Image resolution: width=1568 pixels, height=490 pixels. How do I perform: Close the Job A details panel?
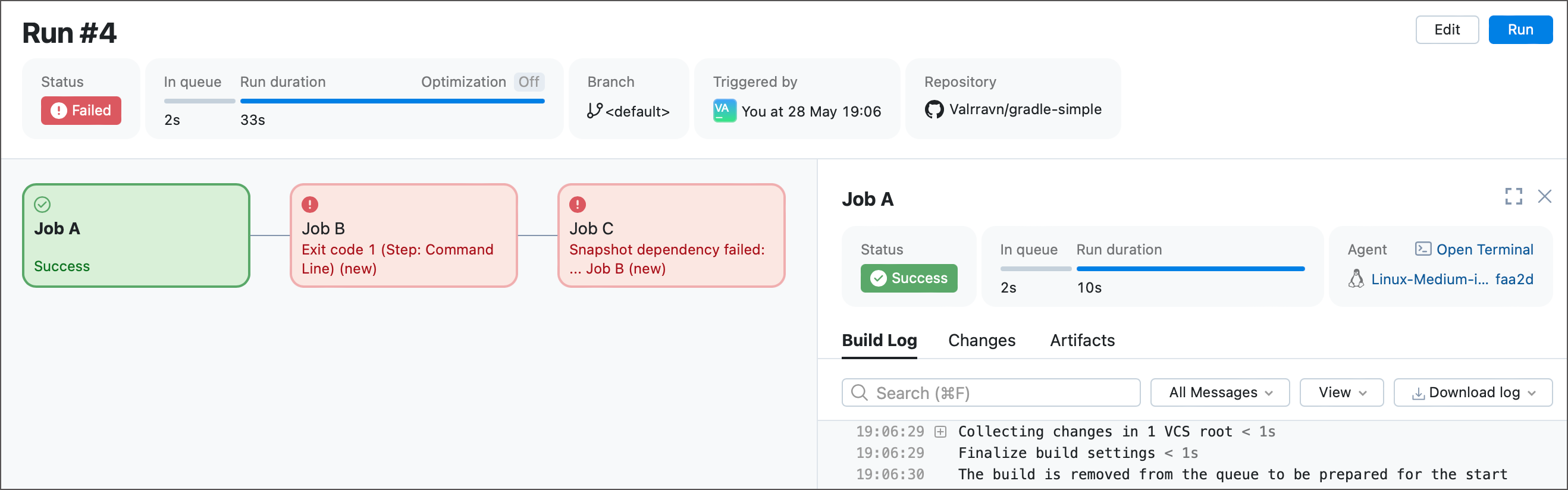[x=1544, y=196]
